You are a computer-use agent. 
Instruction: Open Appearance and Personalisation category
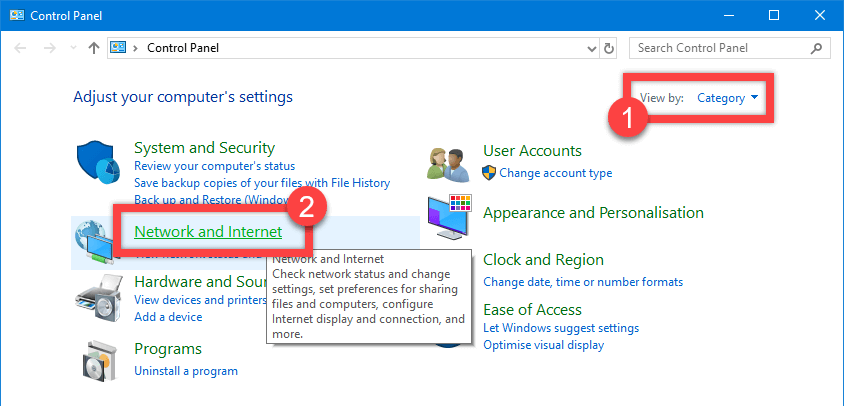point(593,213)
